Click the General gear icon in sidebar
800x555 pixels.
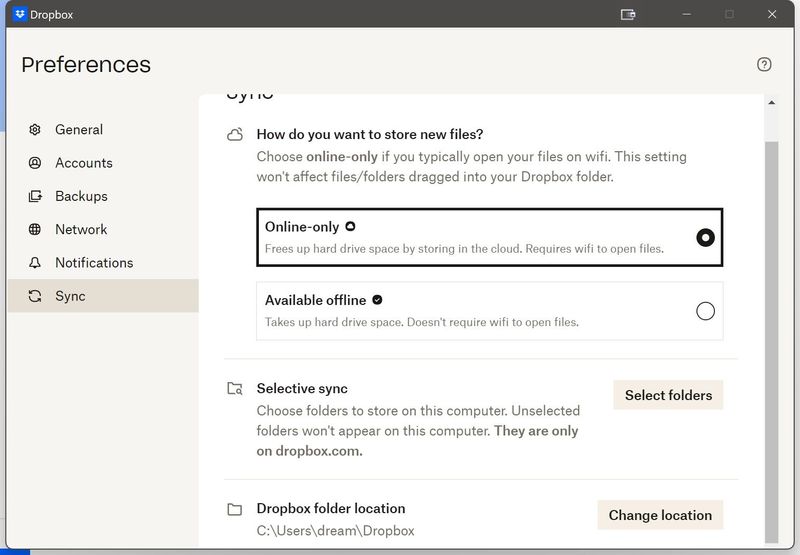(x=35, y=130)
